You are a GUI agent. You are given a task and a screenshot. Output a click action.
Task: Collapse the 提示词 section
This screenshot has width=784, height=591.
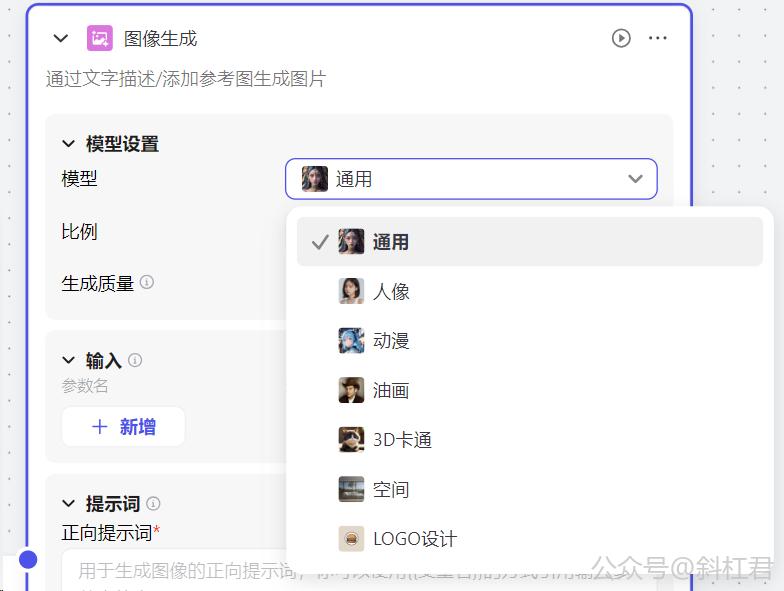point(68,504)
